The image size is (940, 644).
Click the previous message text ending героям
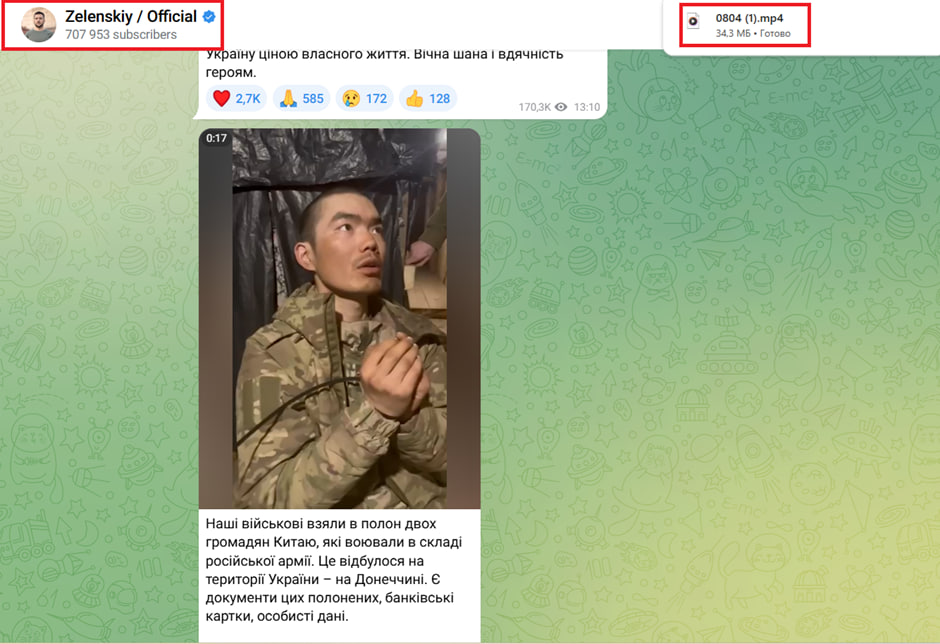(x=384, y=63)
